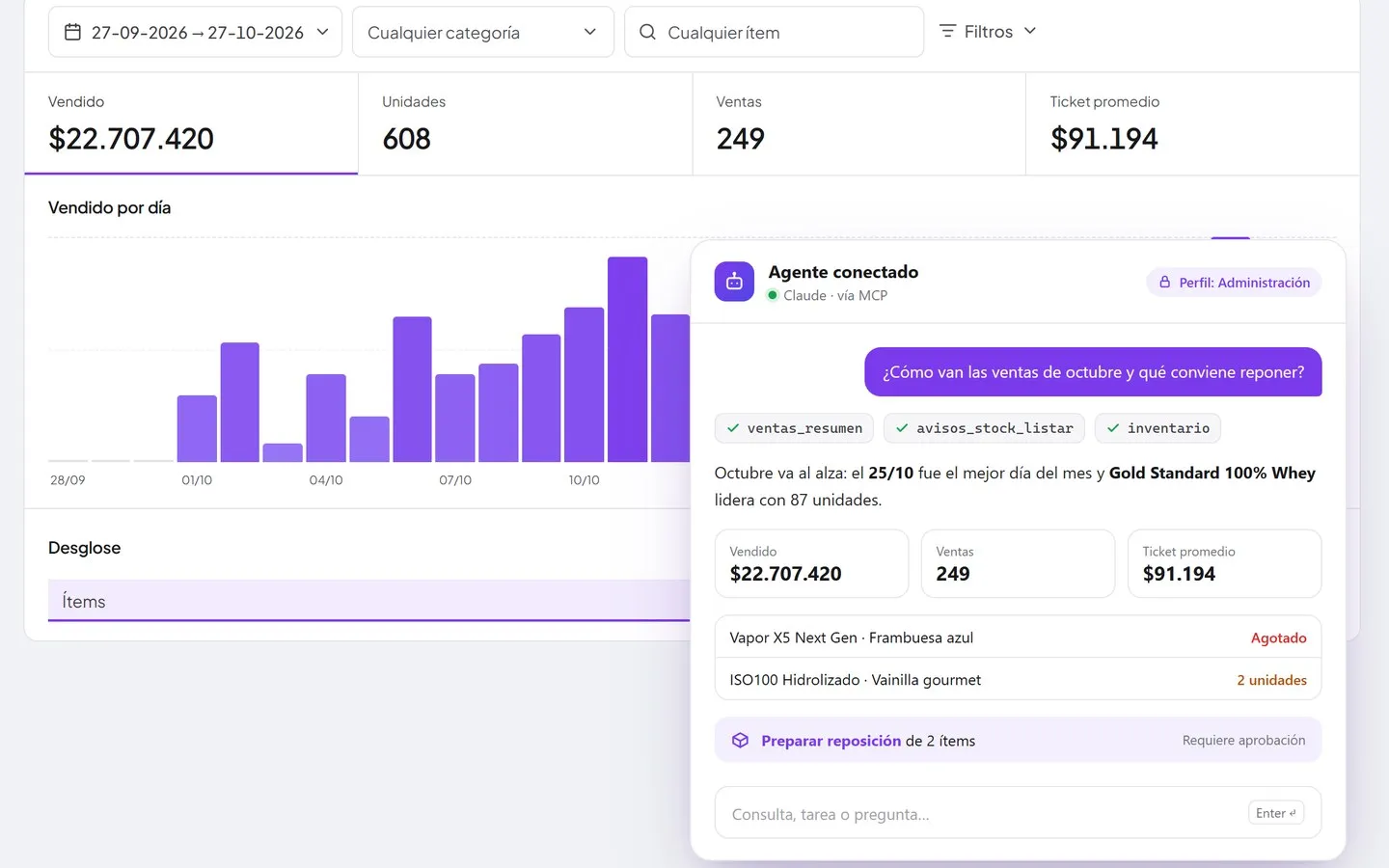Focus the Consulta, tarea o pregunta input
Viewport: 1389px width, 868px height.
[x=1018, y=813]
